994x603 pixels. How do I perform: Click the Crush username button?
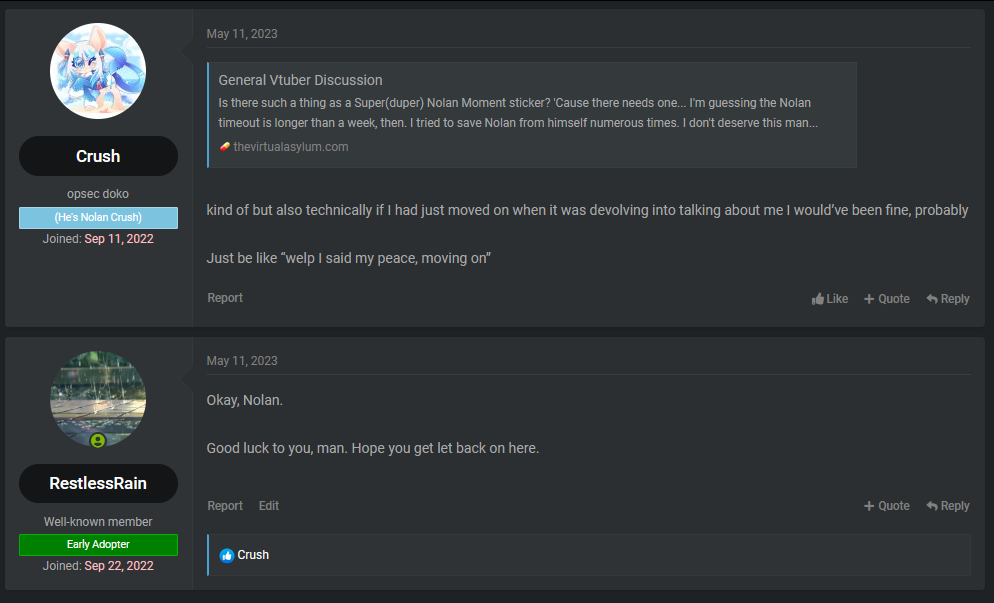coord(98,156)
